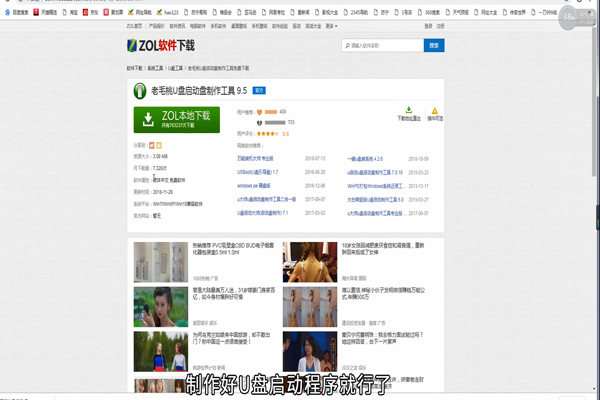Open ZOL首页 in the top navigation
This screenshot has width=600, height=400.
(134, 26)
